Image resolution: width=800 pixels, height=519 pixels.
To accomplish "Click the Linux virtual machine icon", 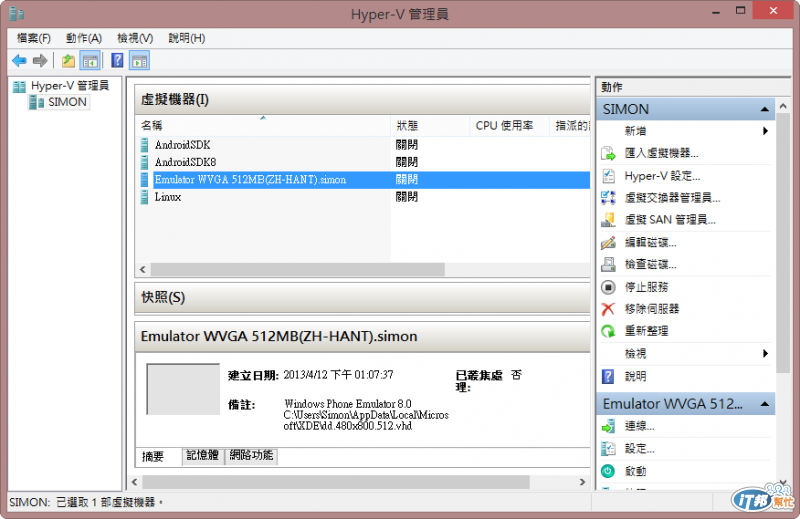I will click(x=144, y=197).
